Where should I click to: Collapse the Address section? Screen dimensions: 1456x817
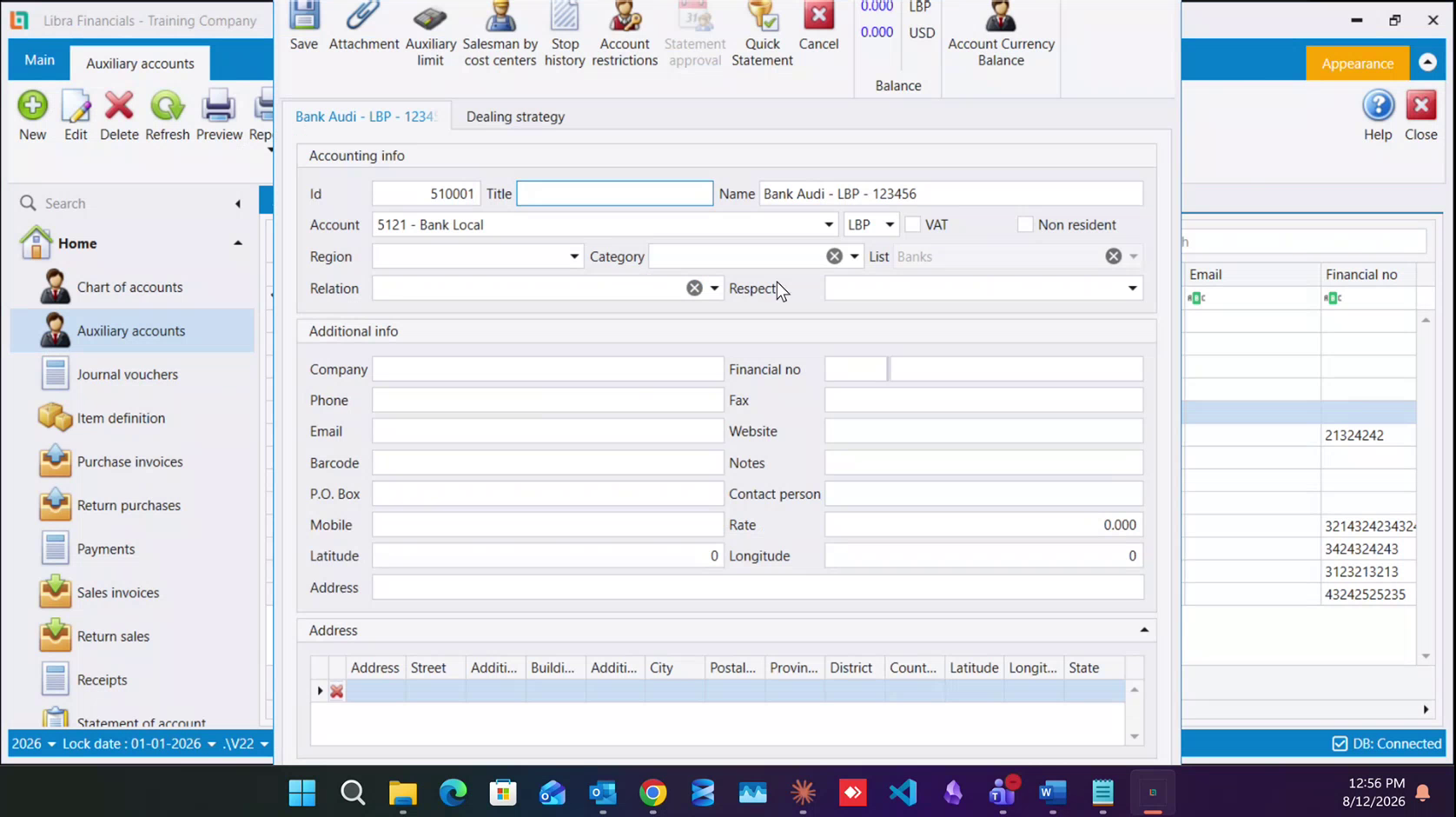coord(1144,630)
